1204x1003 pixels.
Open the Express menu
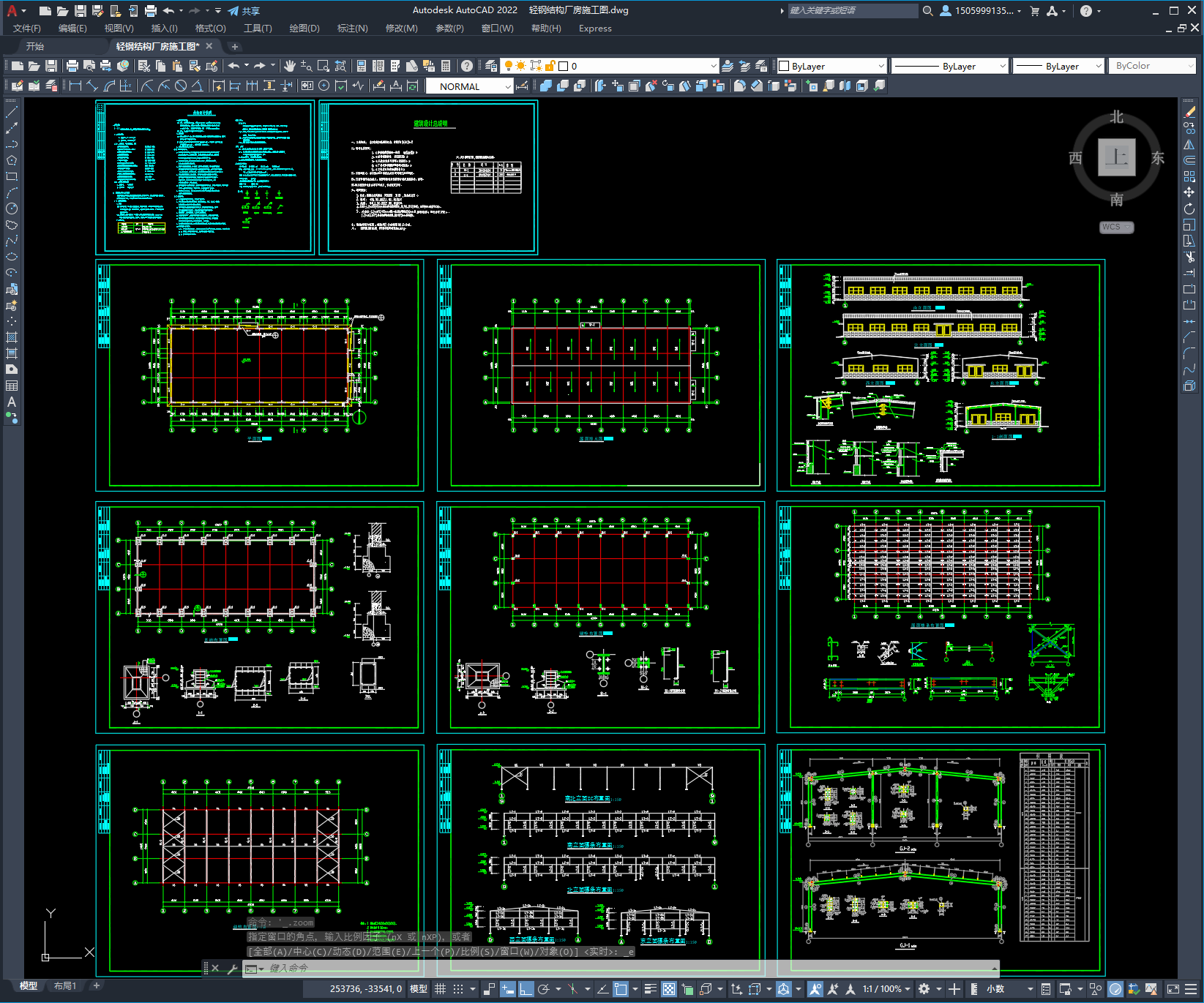click(595, 29)
